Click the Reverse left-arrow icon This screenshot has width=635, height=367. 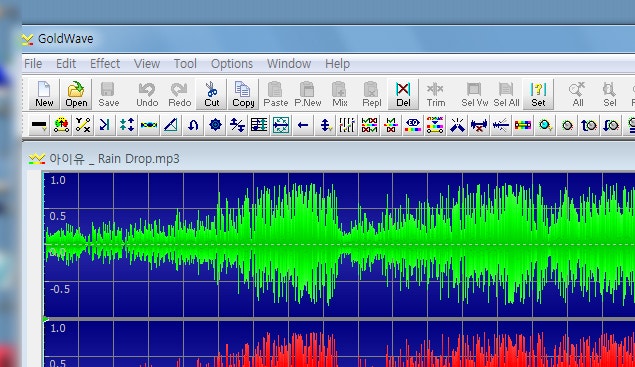[303, 125]
